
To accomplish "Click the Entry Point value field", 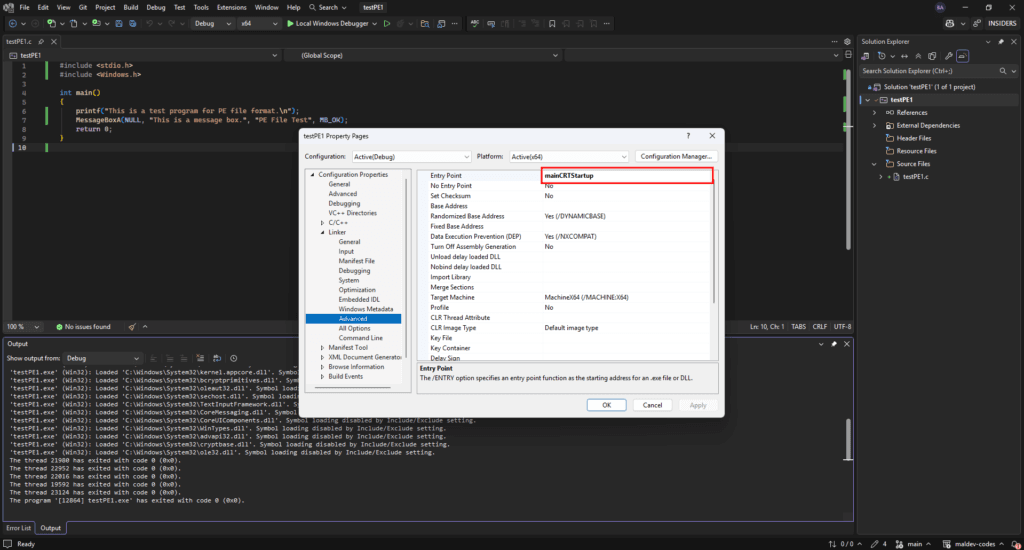I will [626, 176].
